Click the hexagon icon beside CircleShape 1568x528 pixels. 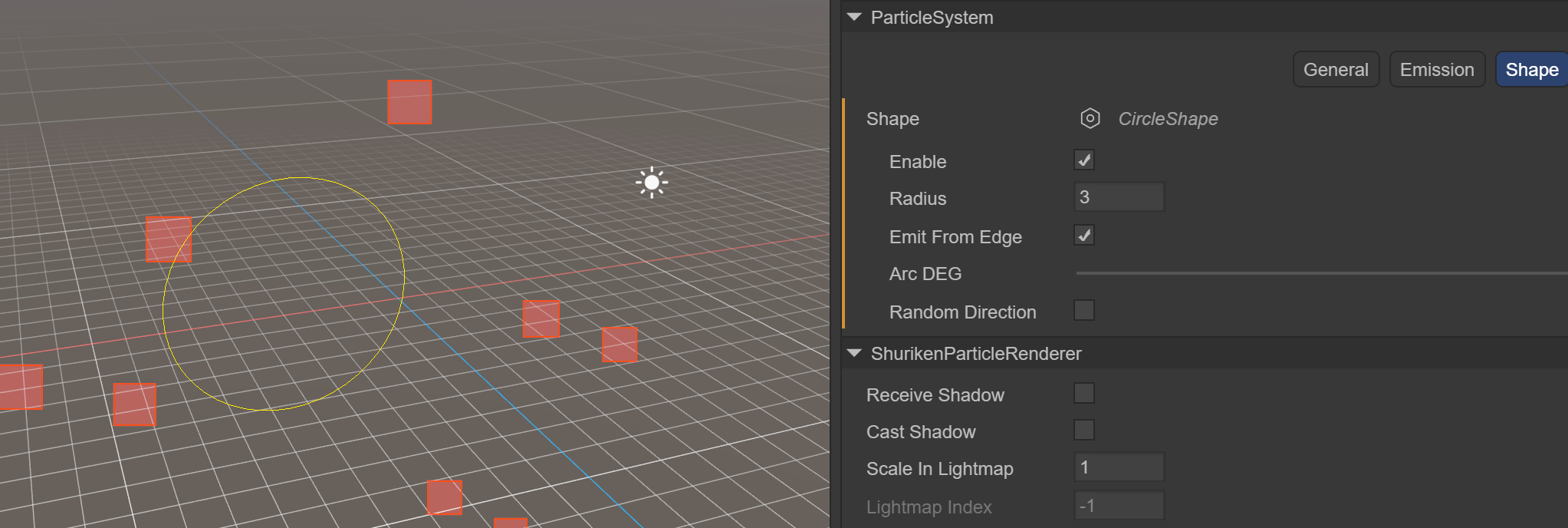point(1090,118)
